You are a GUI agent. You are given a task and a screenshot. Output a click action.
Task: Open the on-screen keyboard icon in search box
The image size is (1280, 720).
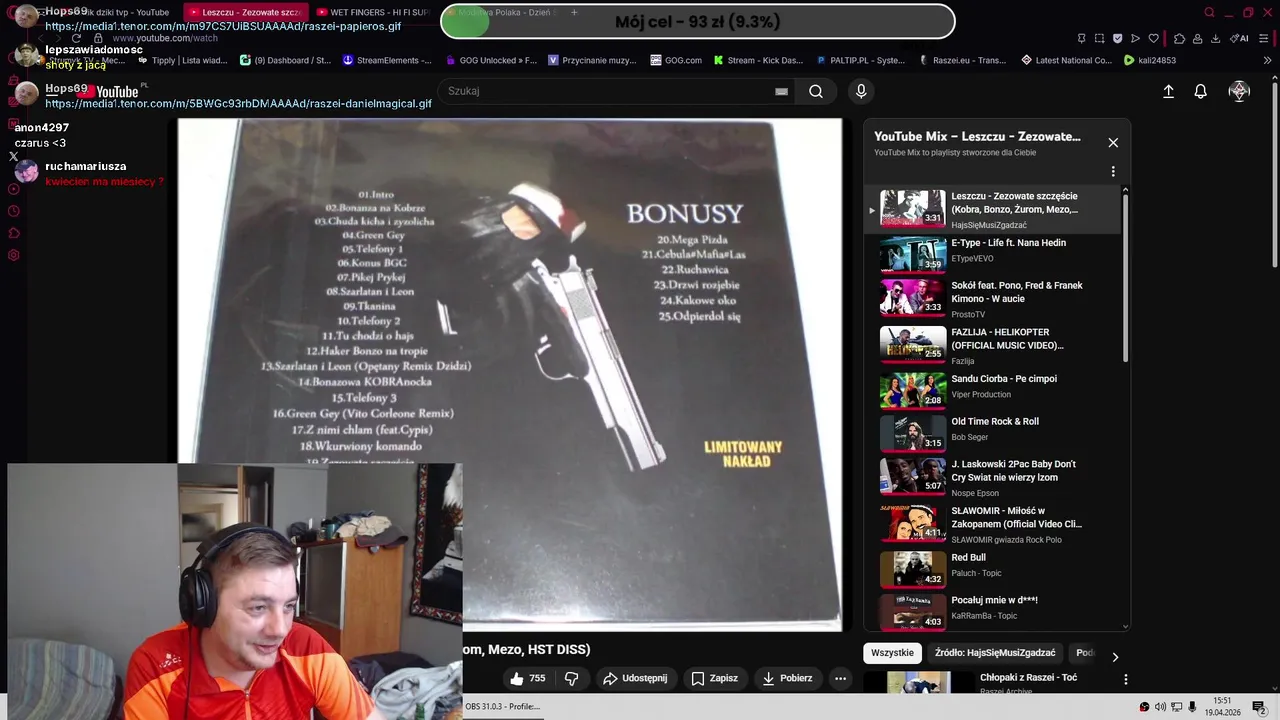point(781,91)
